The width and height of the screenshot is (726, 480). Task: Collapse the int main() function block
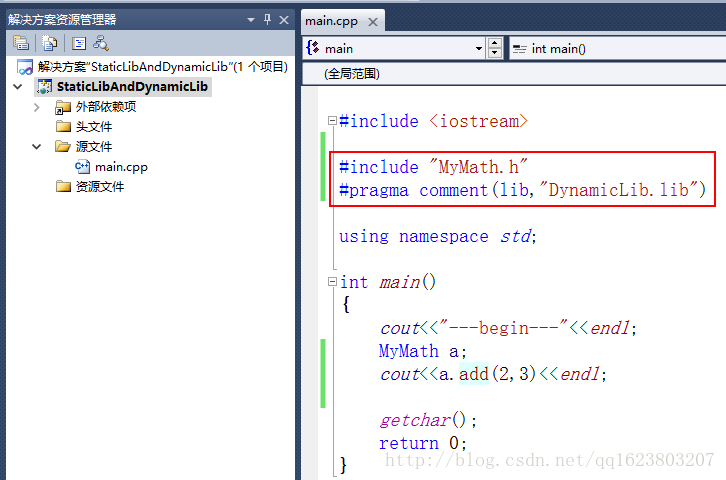click(332, 281)
